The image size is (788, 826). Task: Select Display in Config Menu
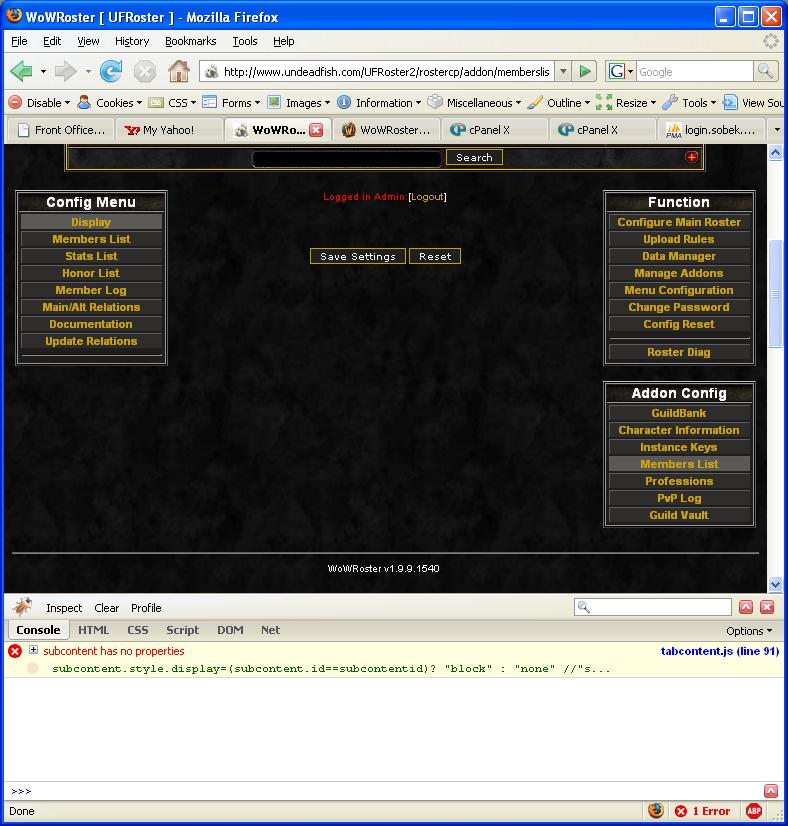click(91, 222)
